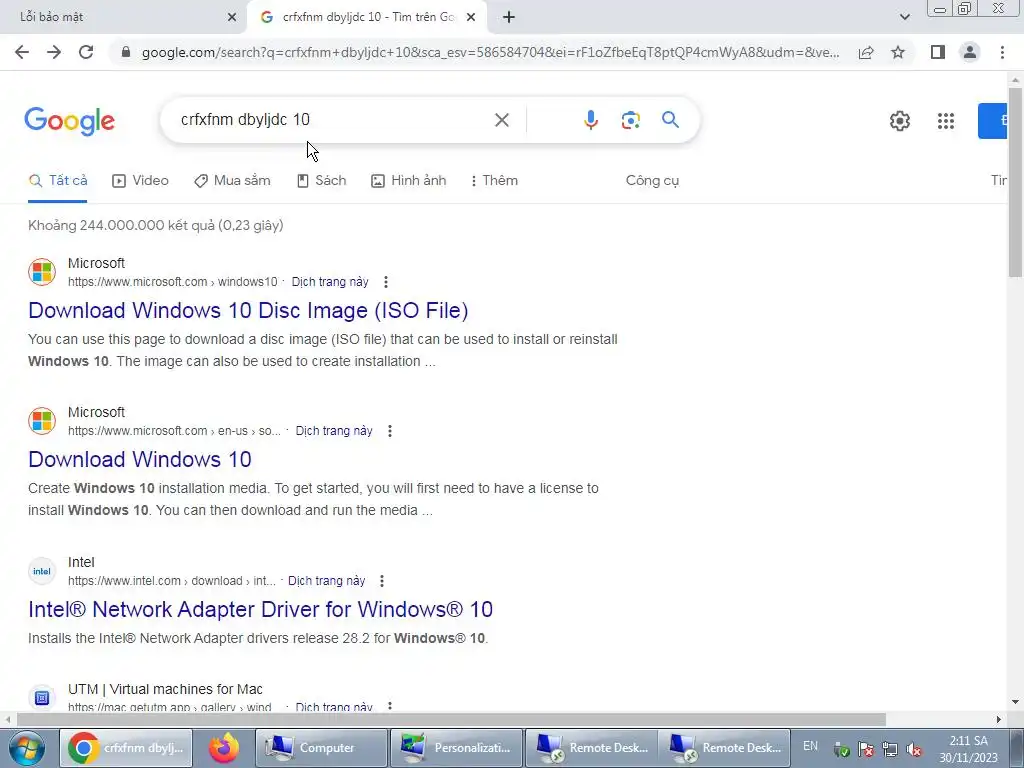Search by image with Google Lens
1024x768 pixels.
(x=630, y=120)
